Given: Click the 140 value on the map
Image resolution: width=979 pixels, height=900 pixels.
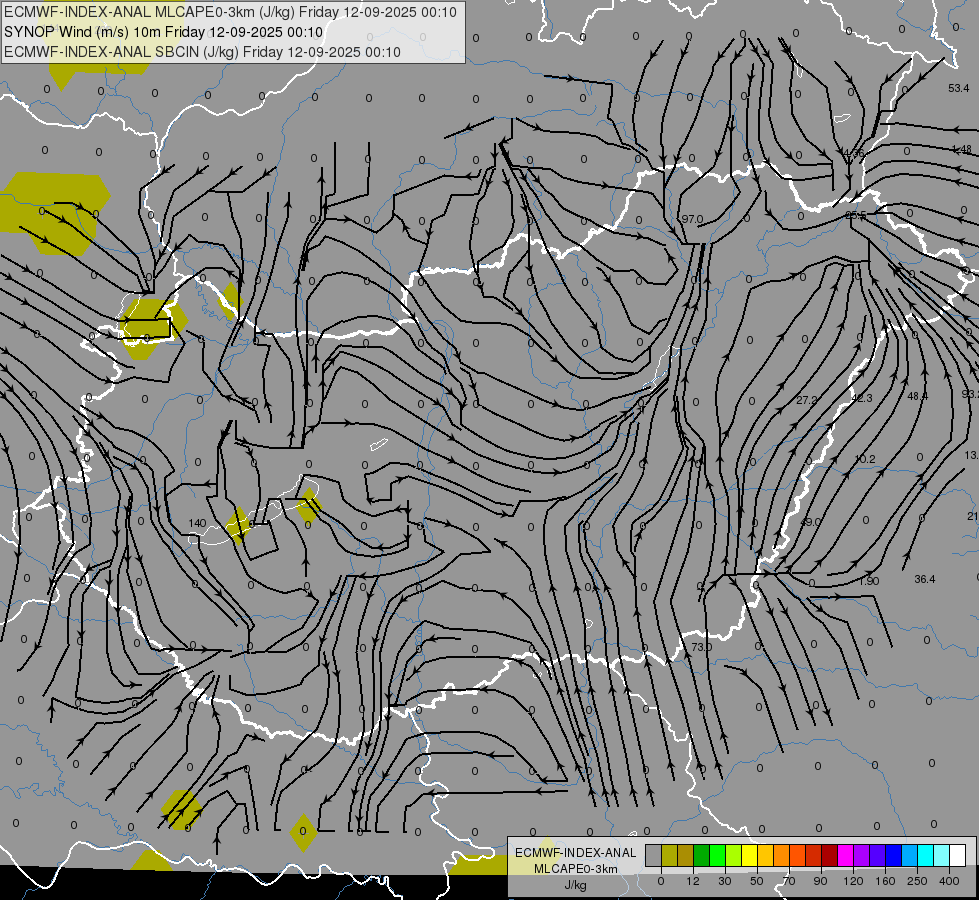Looking at the screenshot, I should coord(197,523).
